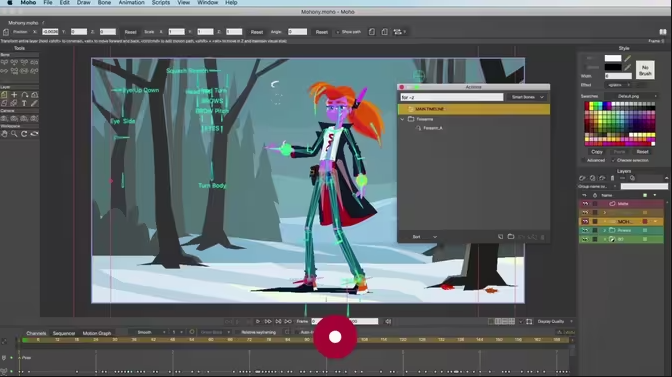The image size is (672, 377).
Task: Click the fill color eyedropper in Style
Action: click(x=627, y=58)
